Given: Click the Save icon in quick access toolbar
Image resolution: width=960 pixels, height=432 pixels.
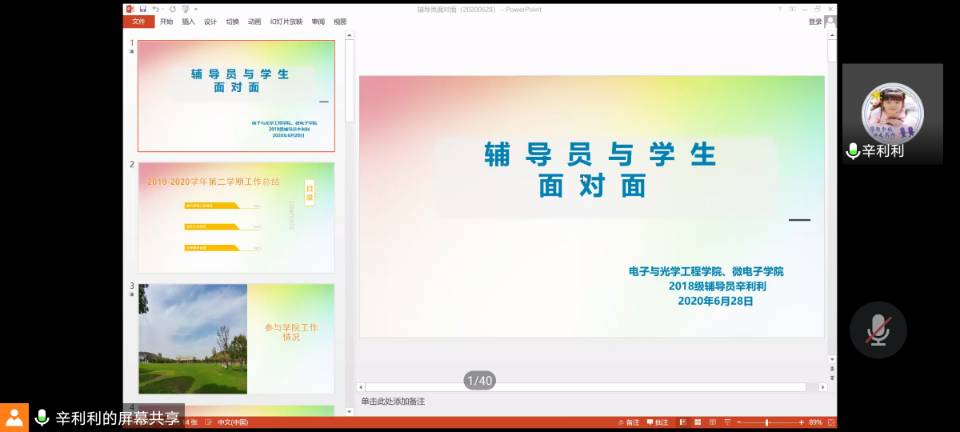Looking at the screenshot, I should 143,9.
